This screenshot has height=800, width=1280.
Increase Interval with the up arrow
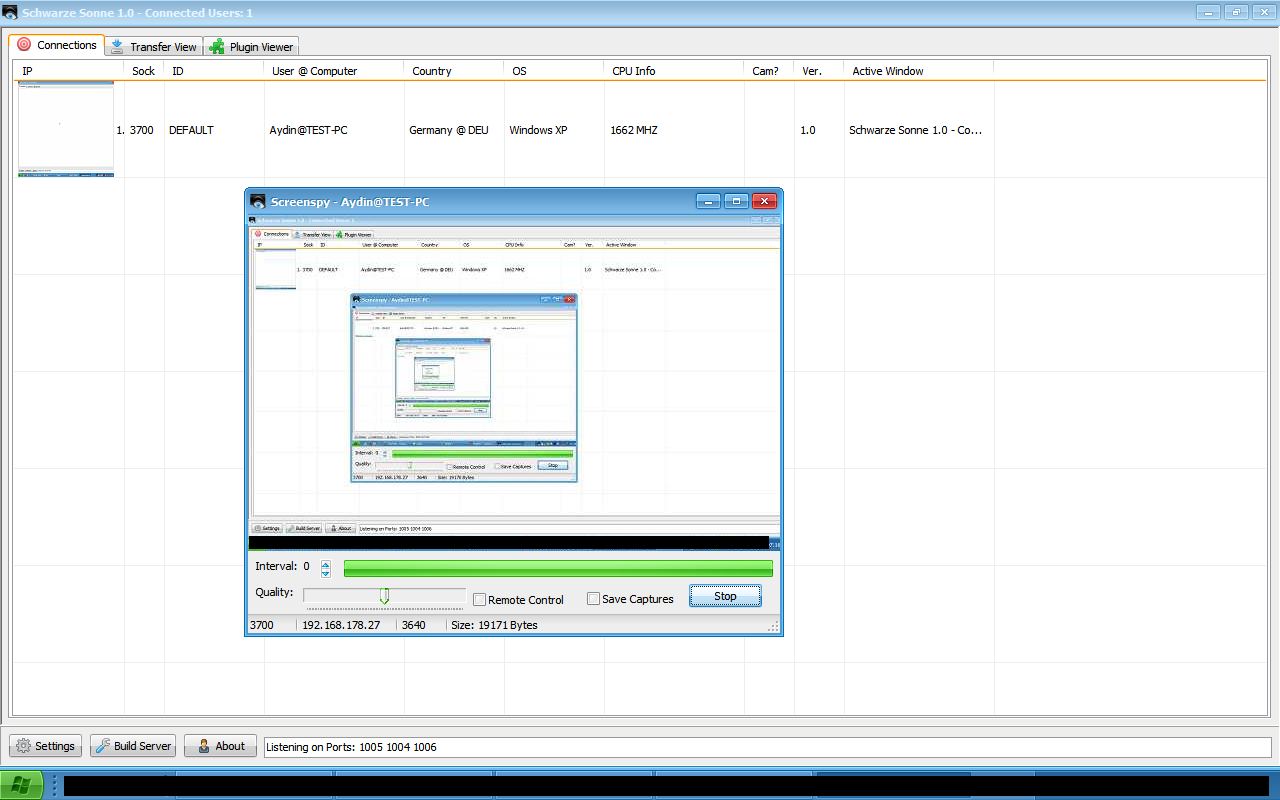(326, 565)
